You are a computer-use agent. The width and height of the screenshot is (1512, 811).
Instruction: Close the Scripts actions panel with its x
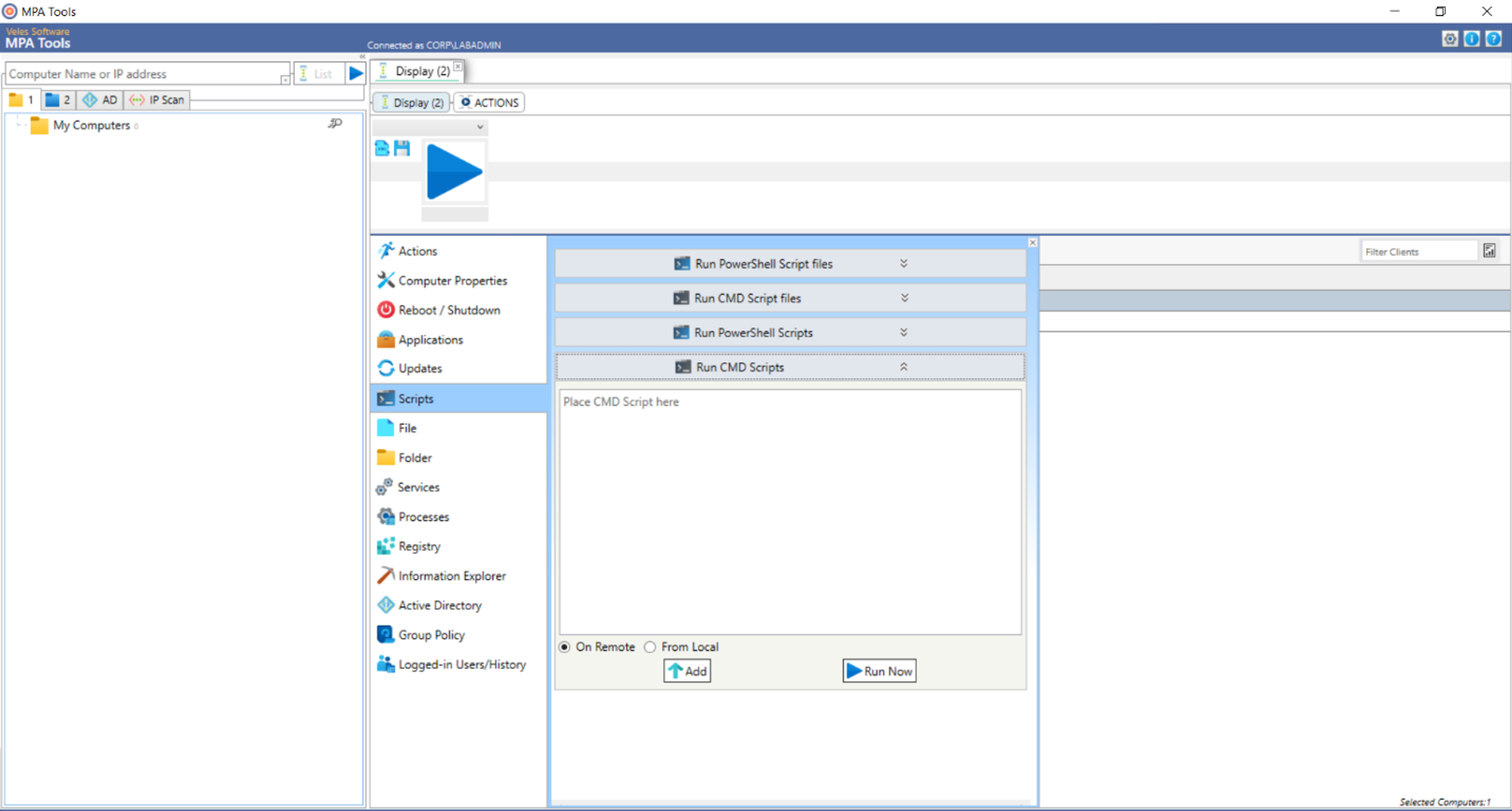1032,243
